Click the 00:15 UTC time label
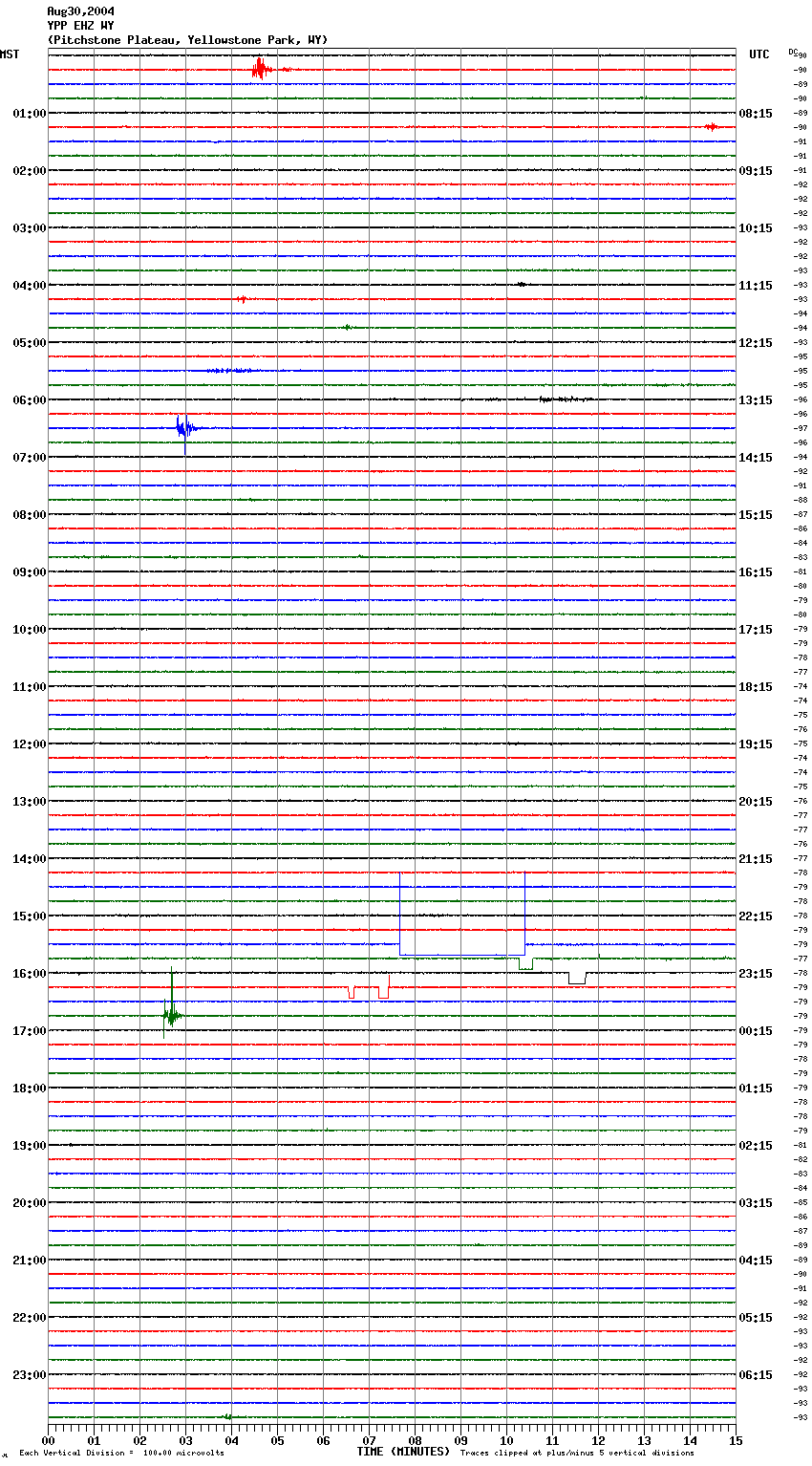Viewport: 812px width, 1466px height. (756, 1031)
